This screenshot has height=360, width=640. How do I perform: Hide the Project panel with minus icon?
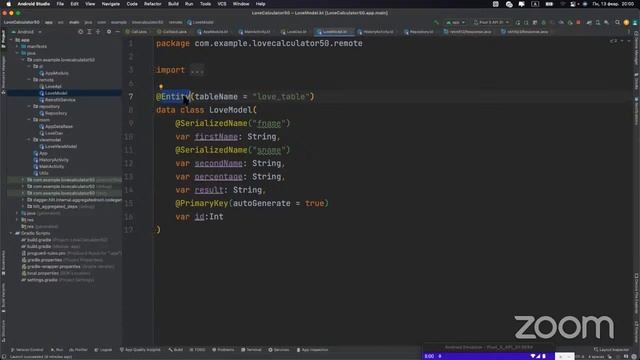point(118,31)
